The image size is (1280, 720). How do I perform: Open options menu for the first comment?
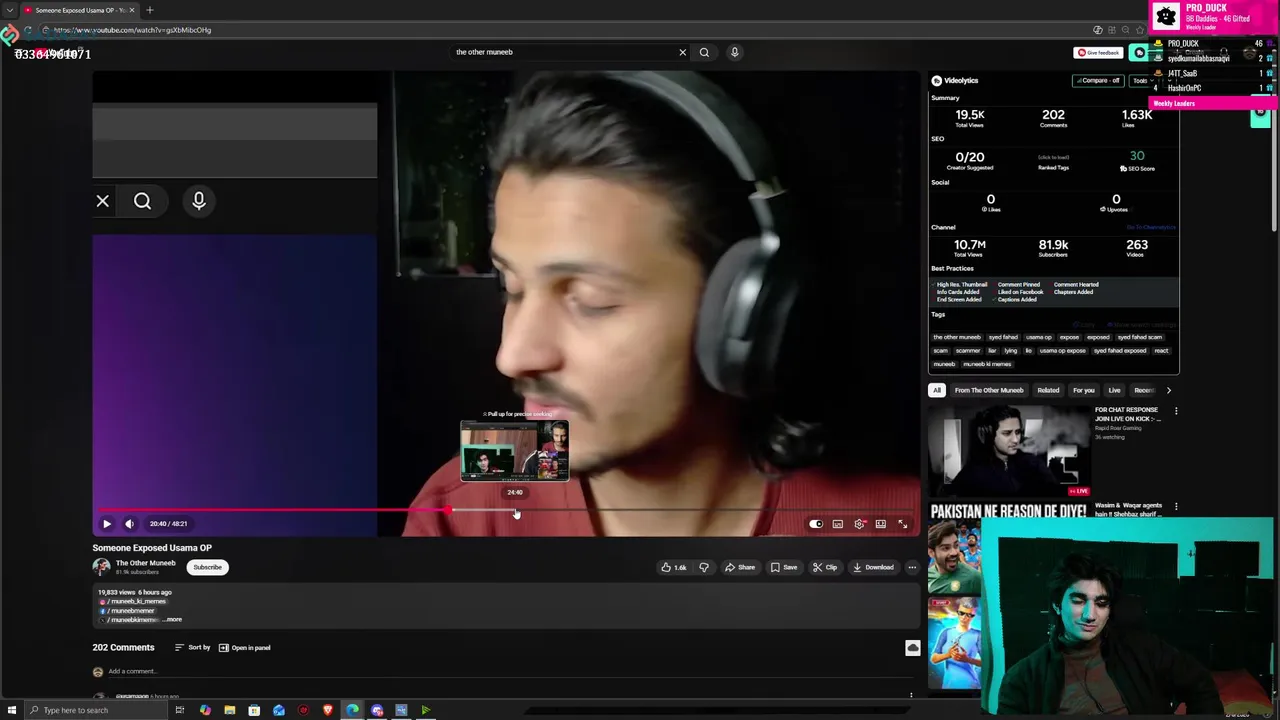[911, 695]
